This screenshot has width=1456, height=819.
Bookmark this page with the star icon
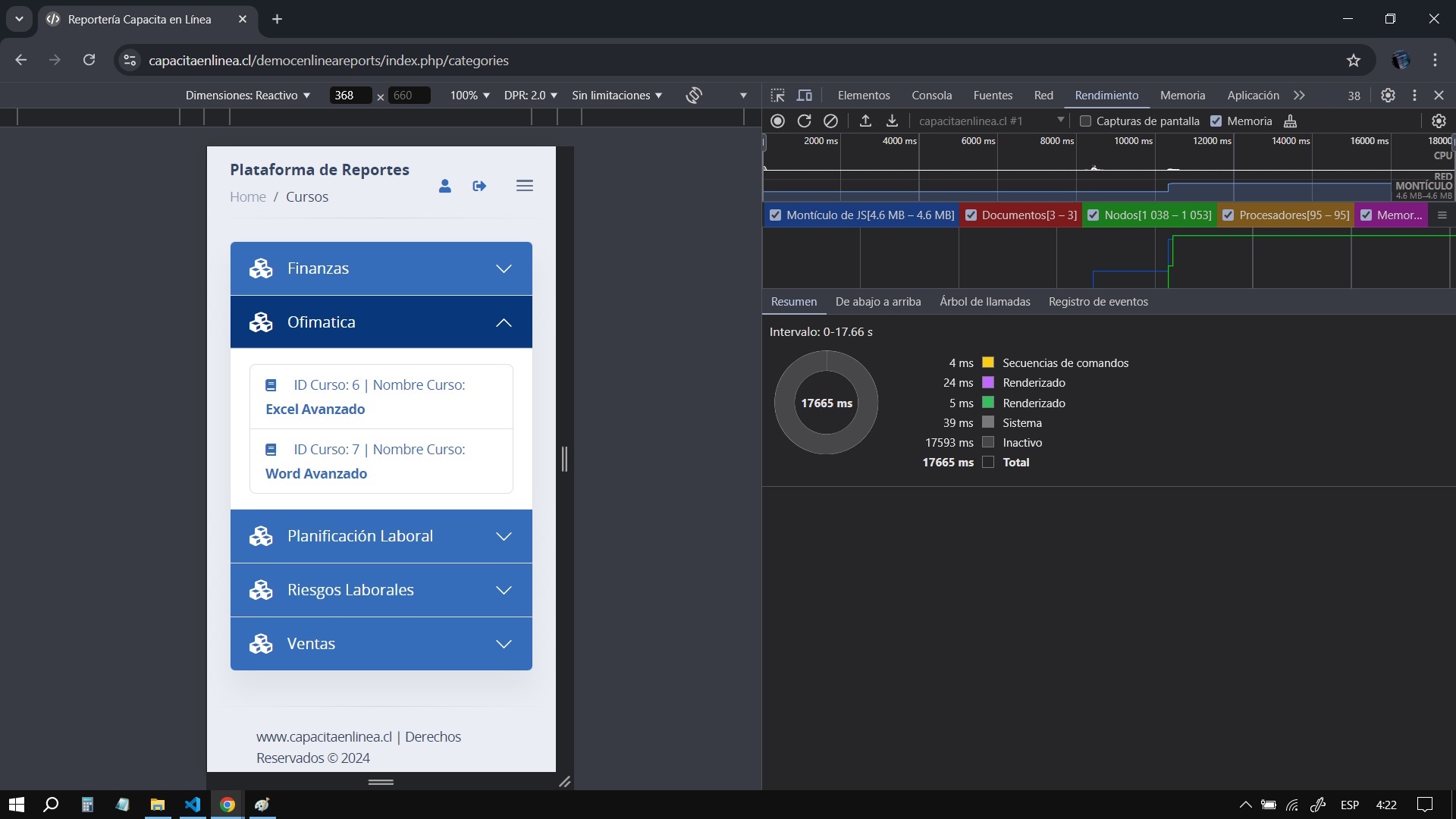[1354, 60]
